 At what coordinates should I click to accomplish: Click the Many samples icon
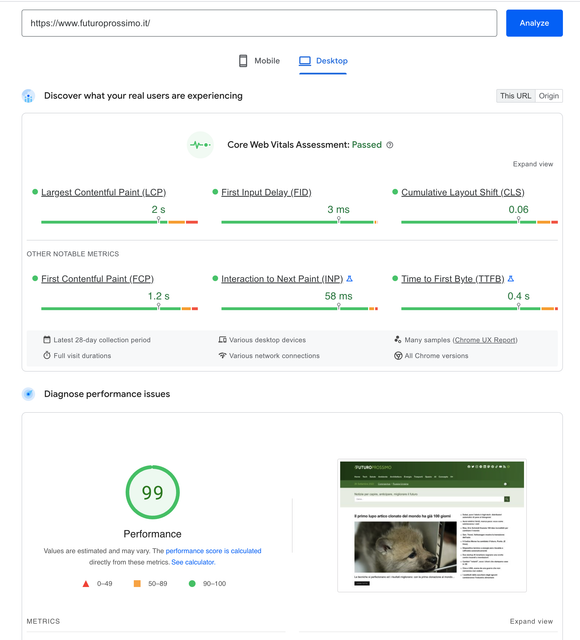click(x=398, y=340)
